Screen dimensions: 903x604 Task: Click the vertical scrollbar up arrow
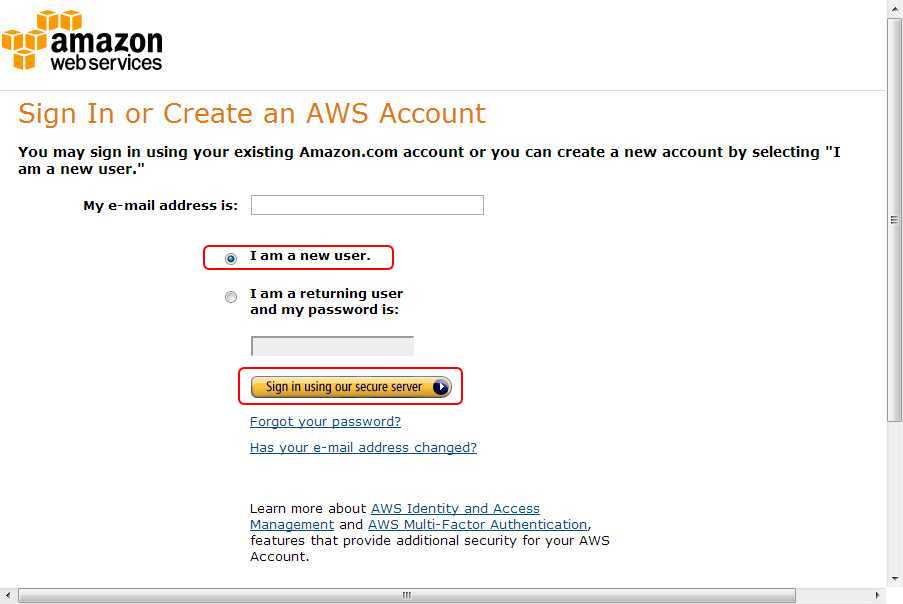coord(894,8)
